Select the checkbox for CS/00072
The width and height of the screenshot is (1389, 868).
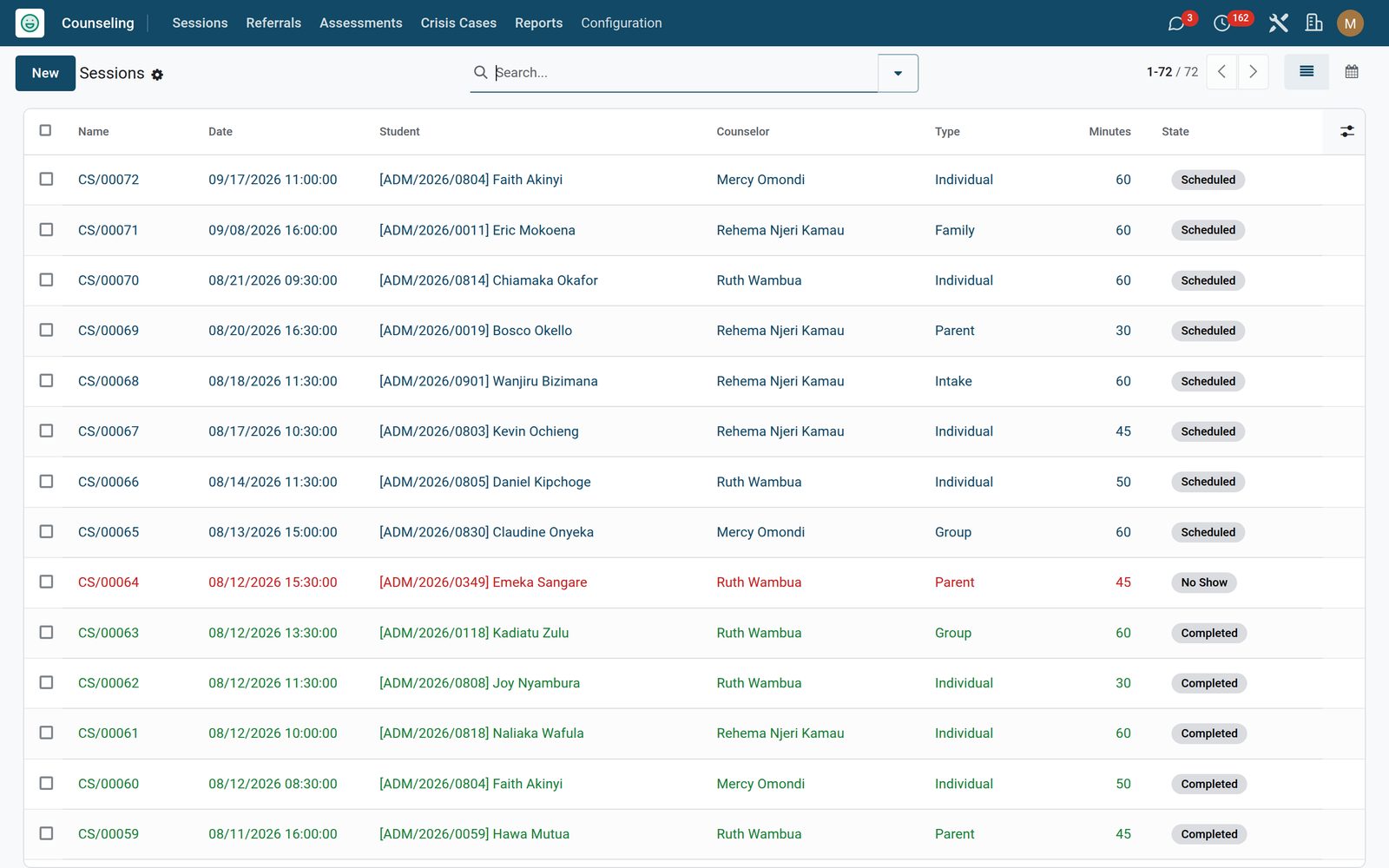pos(46,179)
